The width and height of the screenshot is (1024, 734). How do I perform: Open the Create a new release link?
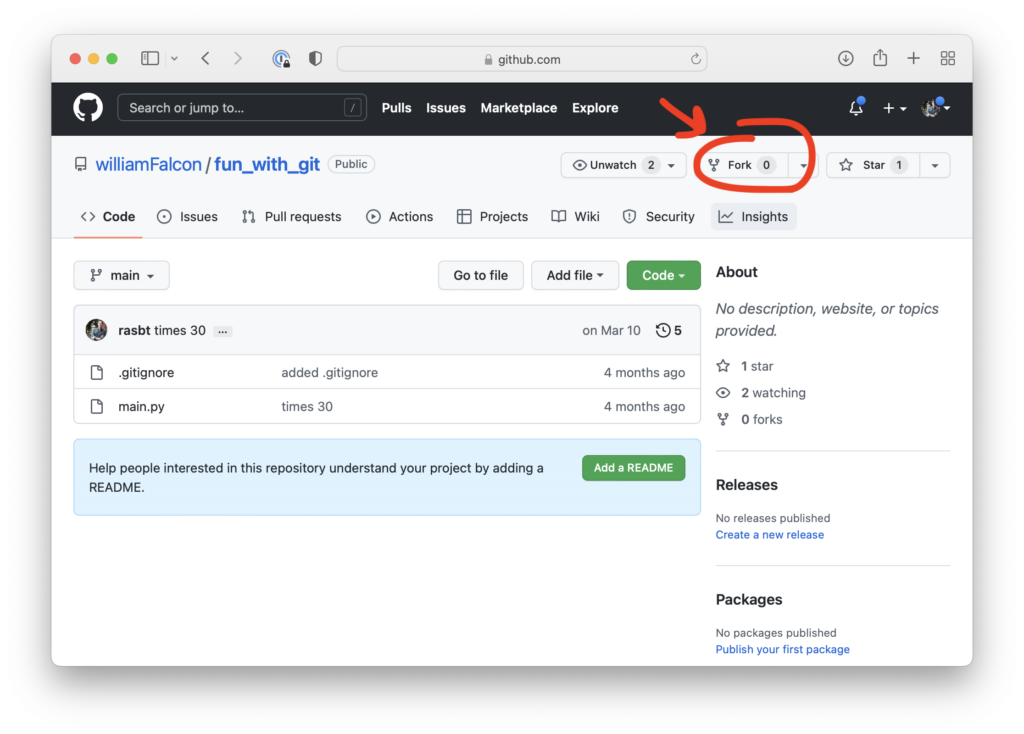(x=769, y=534)
